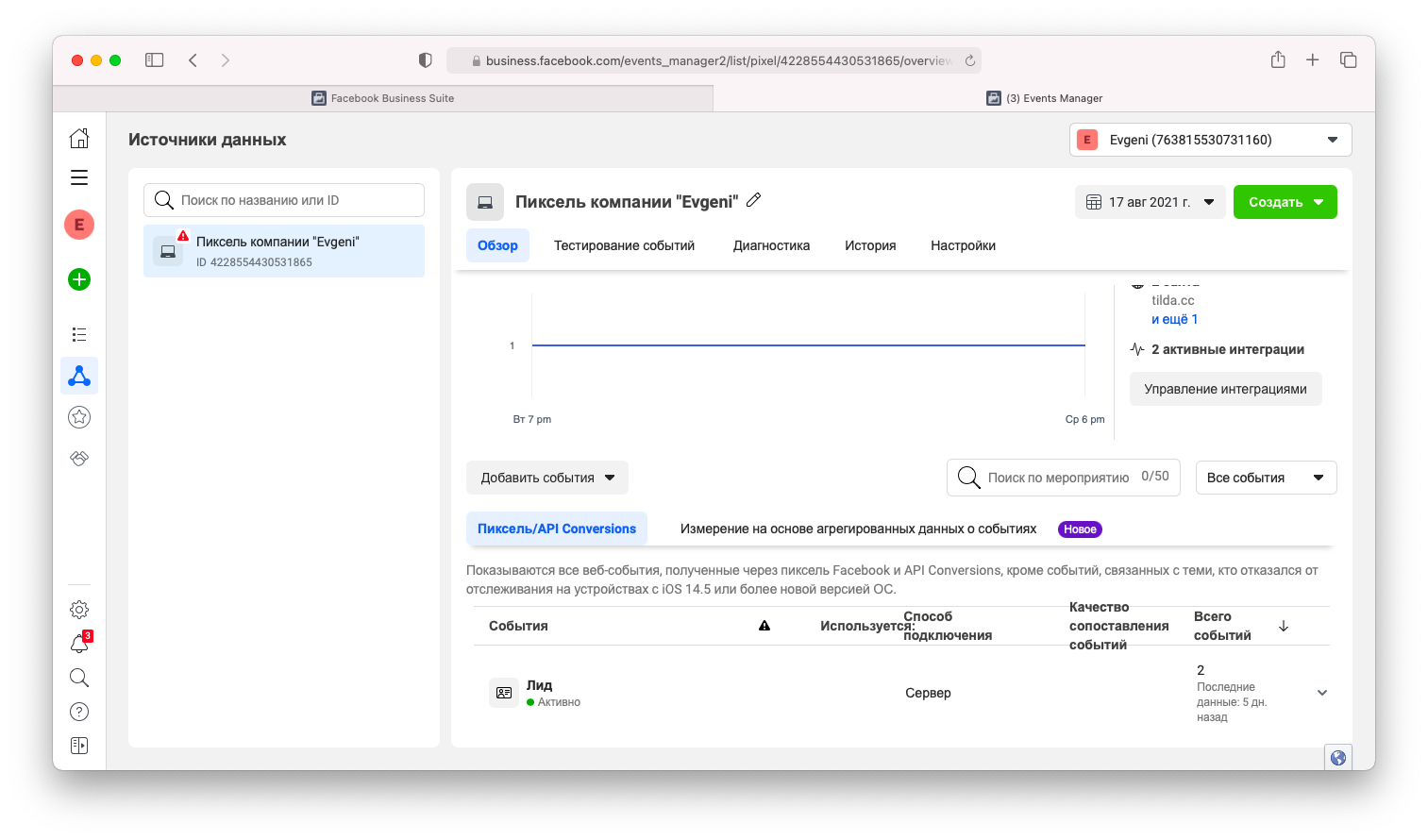Open notifications bell with badge

click(79, 644)
